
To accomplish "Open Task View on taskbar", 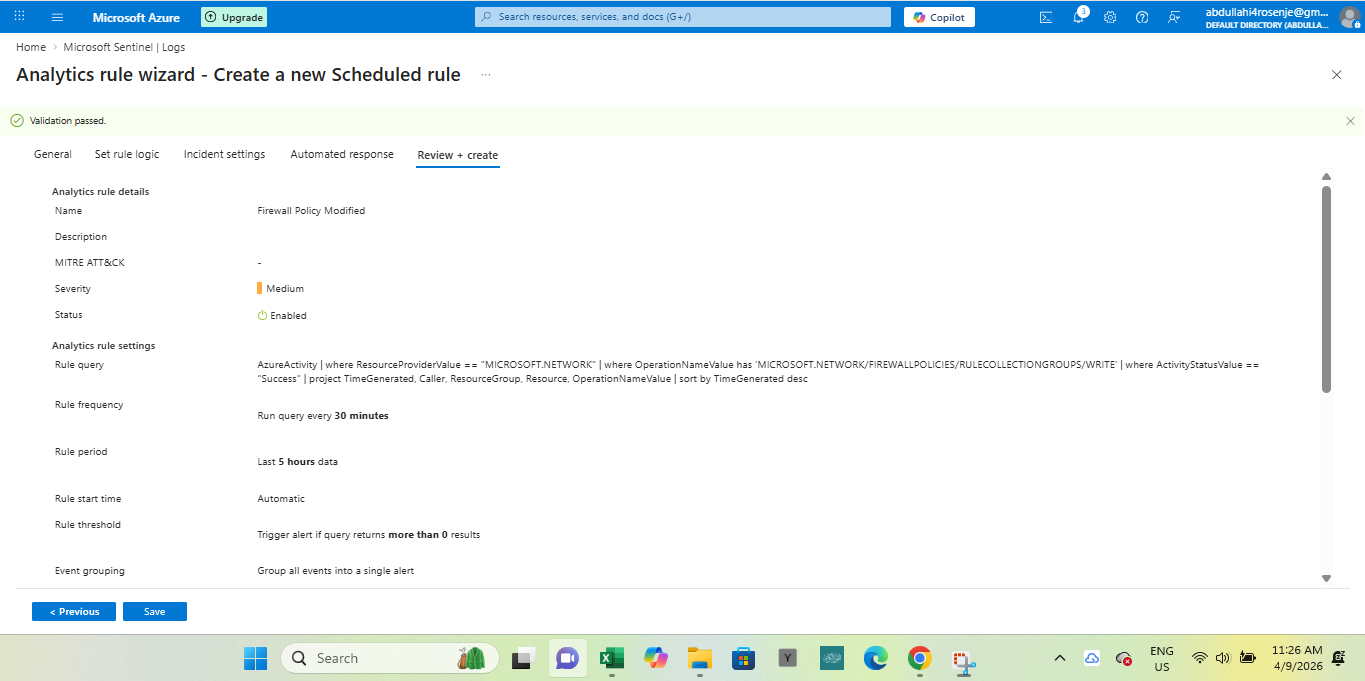I will pyautogui.click(x=522, y=658).
